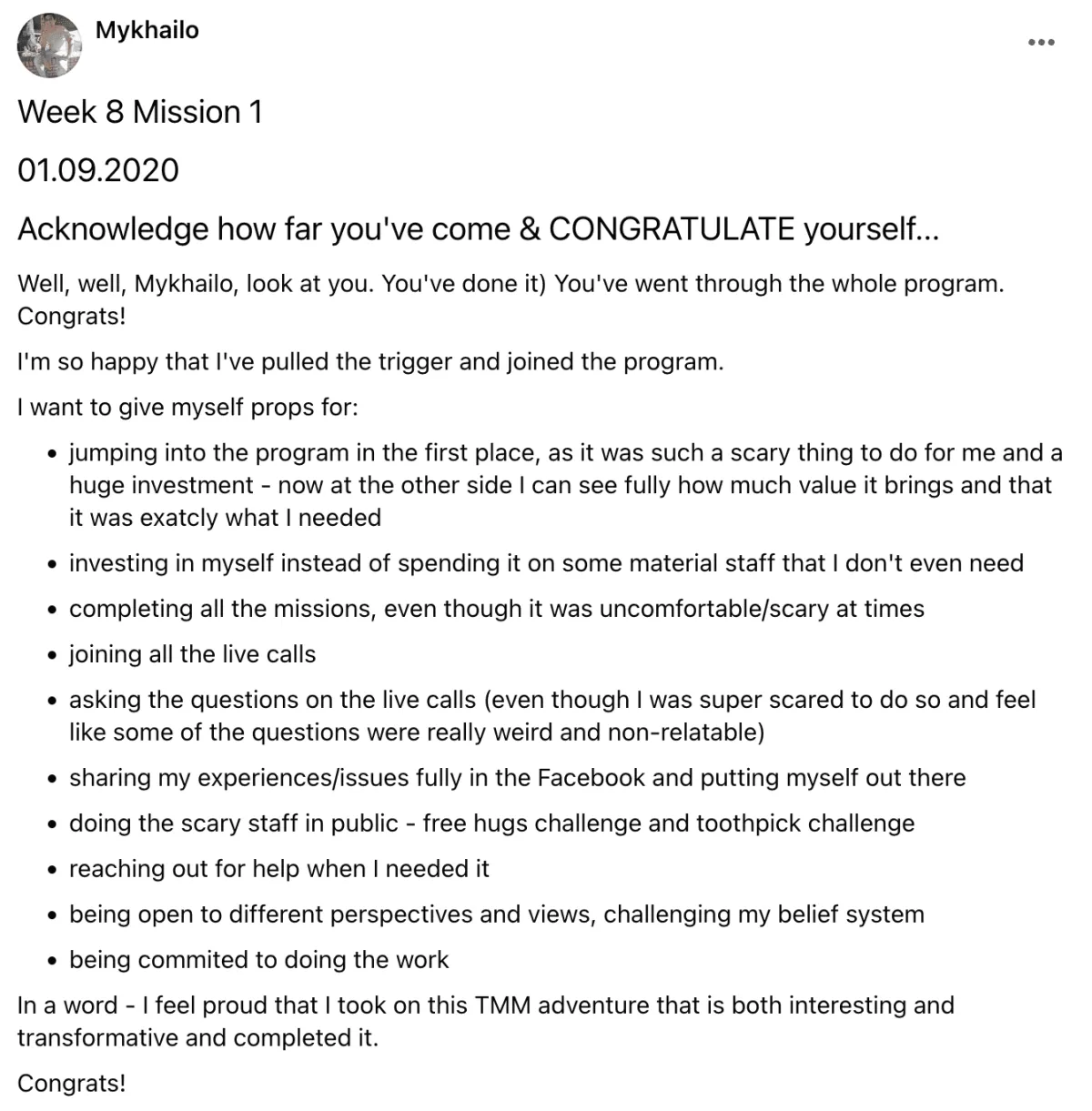
Task: Click the "Acknowledge how far you've come" heading
Action: tap(478, 228)
